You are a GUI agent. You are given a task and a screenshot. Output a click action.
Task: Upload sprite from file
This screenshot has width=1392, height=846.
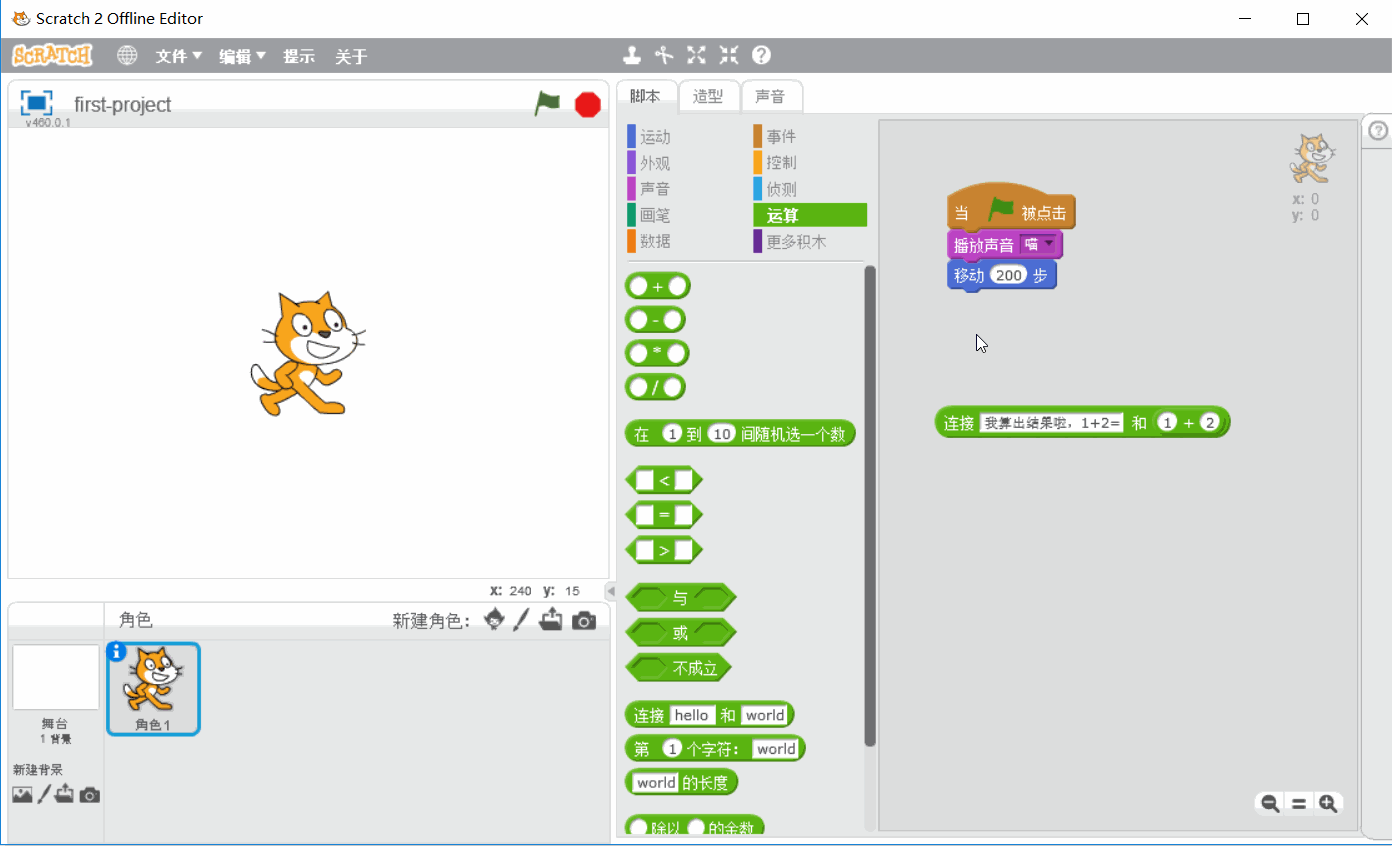(x=551, y=620)
